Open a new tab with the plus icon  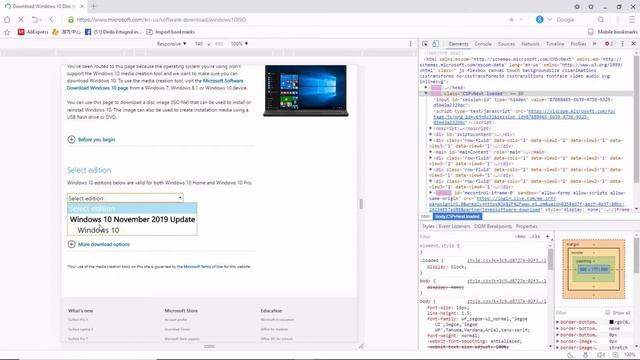pyautogui.click(x=93, y=6)
